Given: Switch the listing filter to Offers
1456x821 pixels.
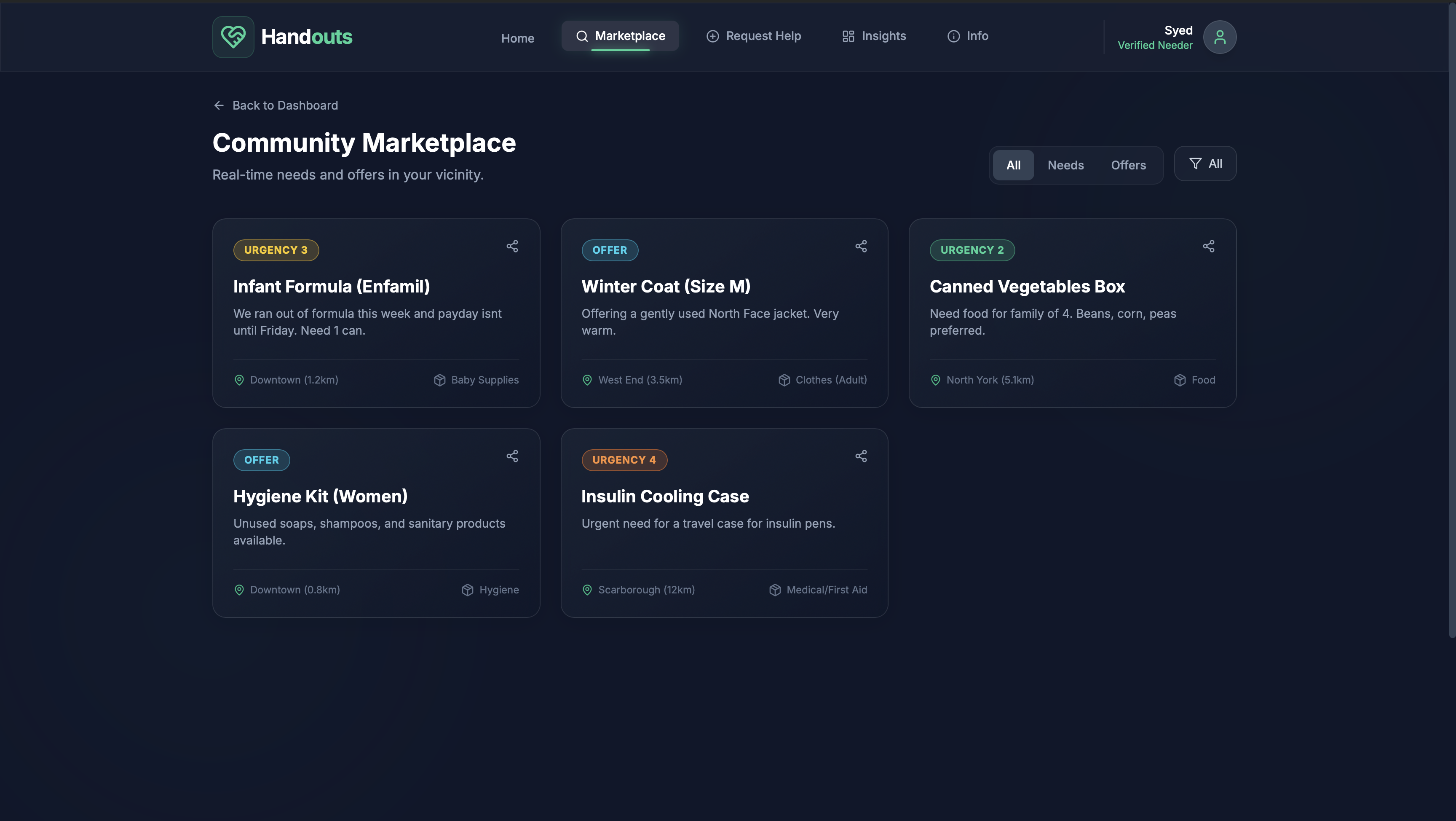Looking at the screenshot, I should pos(1128,165).
